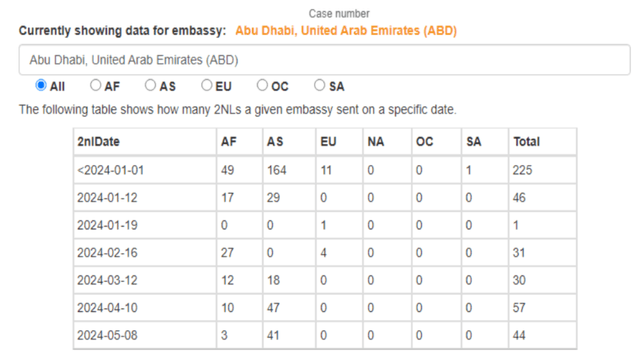The image size is (640, 360).
Task: Click the Case number label
Action: click(x=339, y=13)
